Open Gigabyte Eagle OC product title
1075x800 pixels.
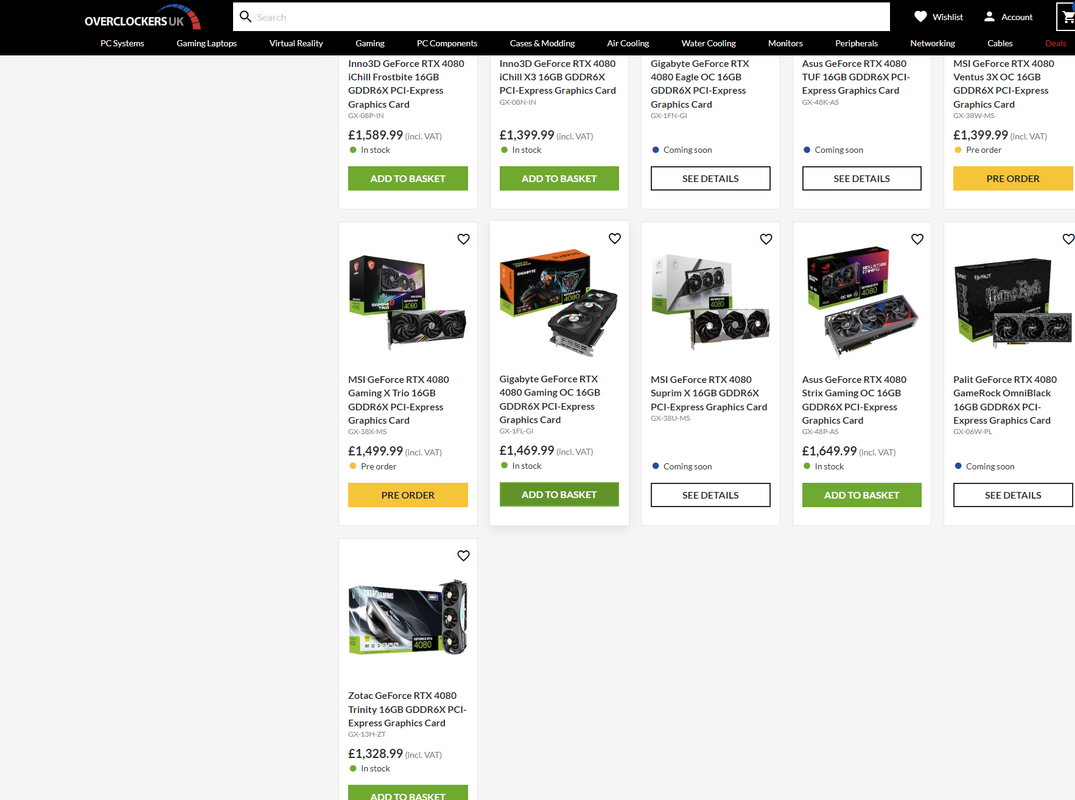coord(700,84)
